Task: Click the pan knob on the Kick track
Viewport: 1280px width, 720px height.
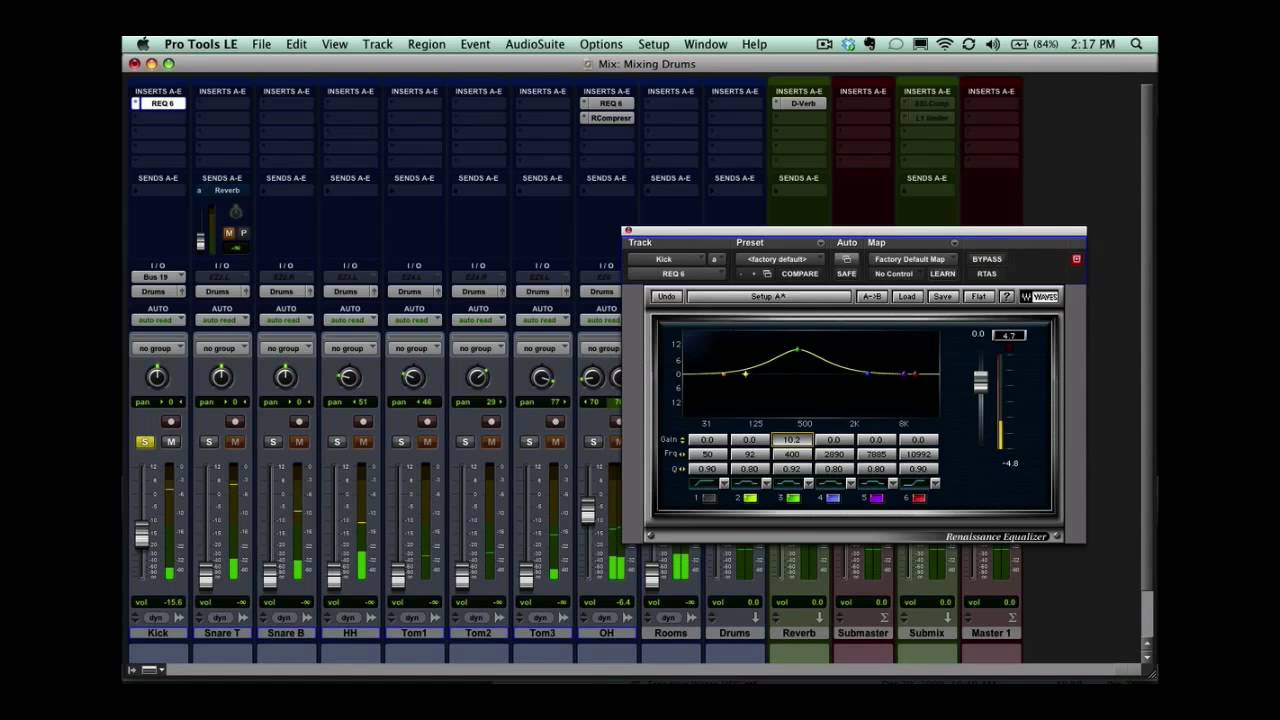Action: (x=157, y=376)
